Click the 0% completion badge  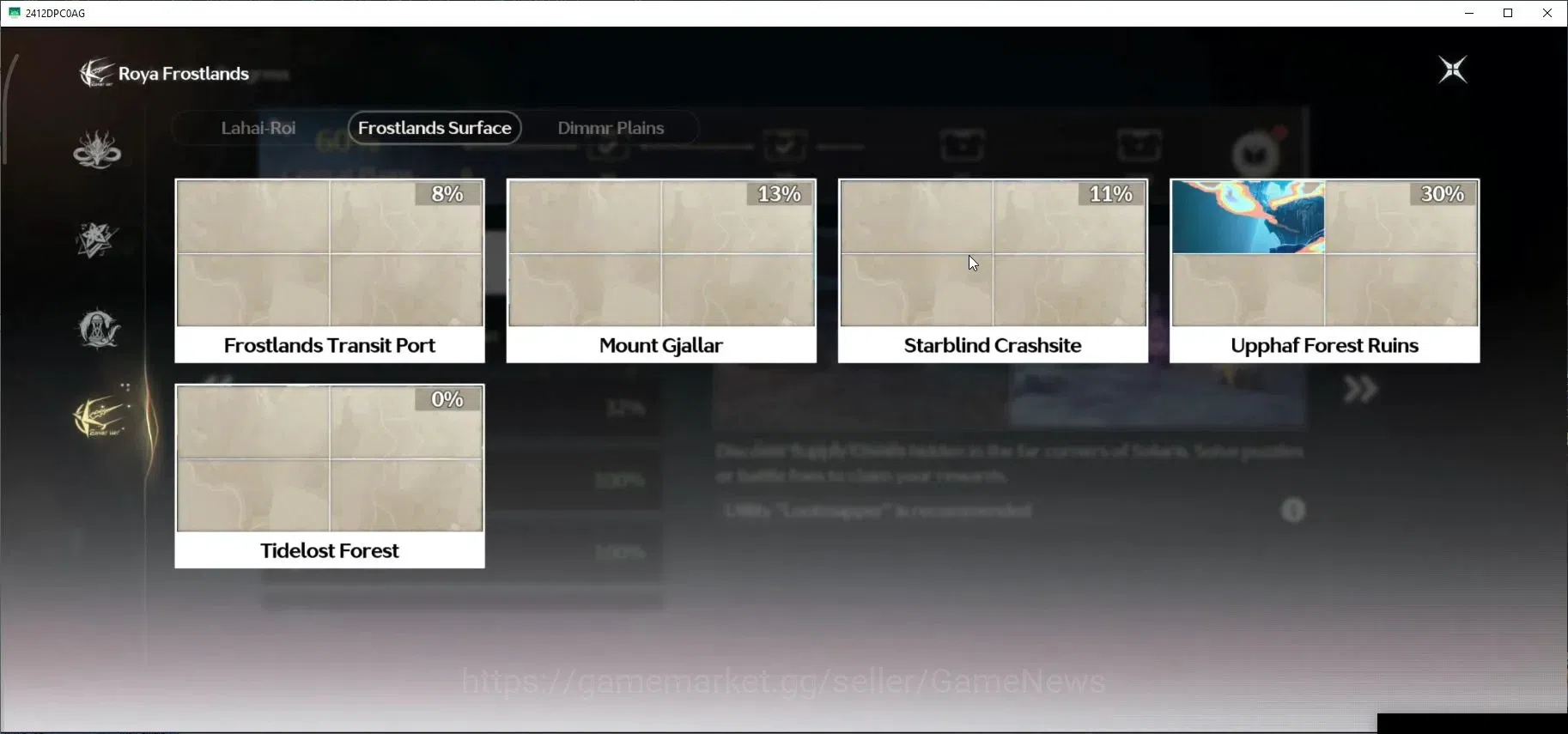coord(447,399)
